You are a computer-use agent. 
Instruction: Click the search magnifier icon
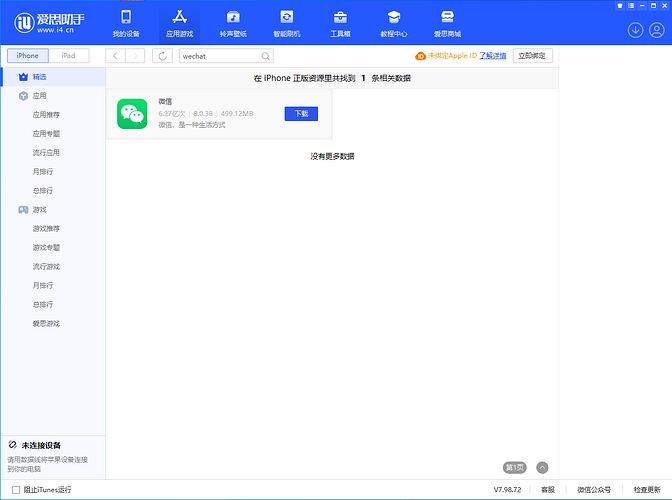point(266,57)
